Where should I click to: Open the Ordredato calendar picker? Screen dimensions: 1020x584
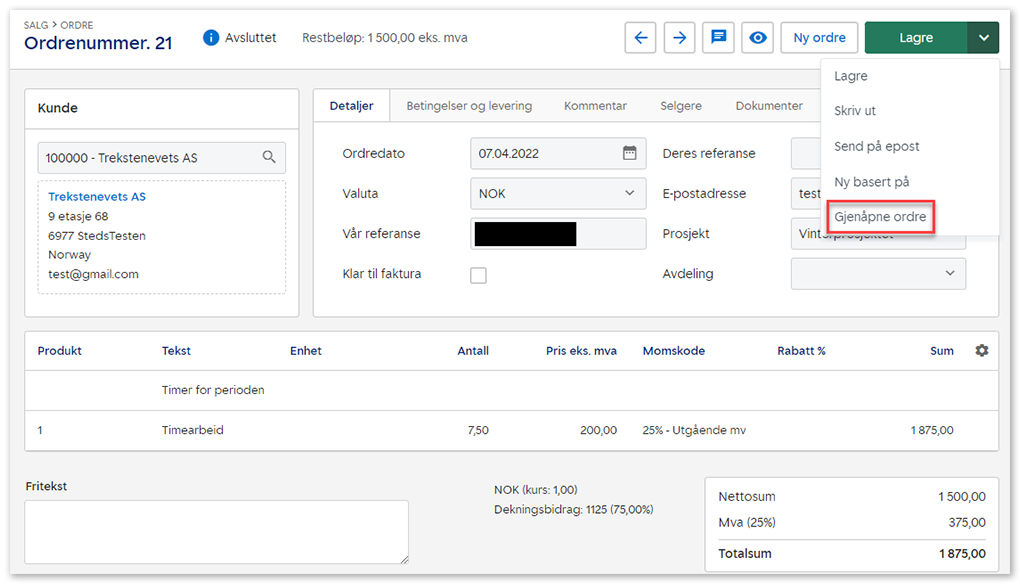(x=629, y=153)
